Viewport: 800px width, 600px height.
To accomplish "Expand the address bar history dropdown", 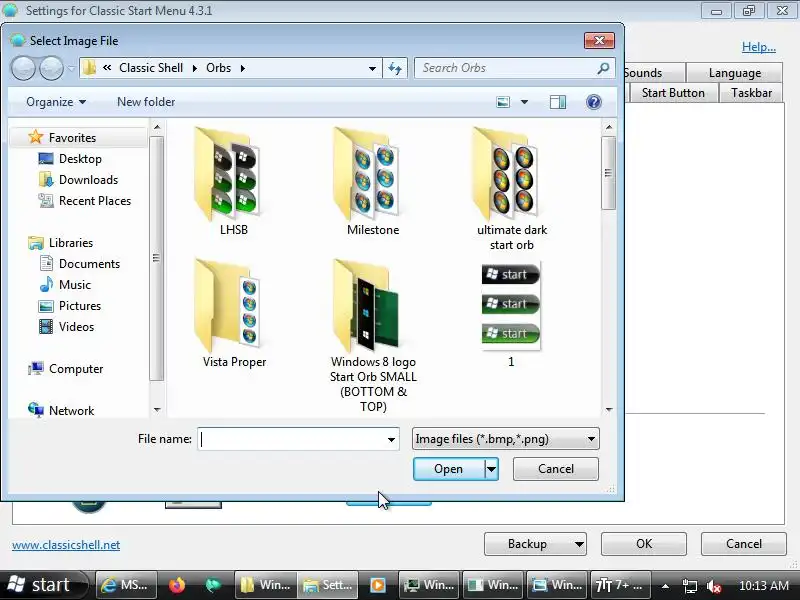I will coord(372,68).
